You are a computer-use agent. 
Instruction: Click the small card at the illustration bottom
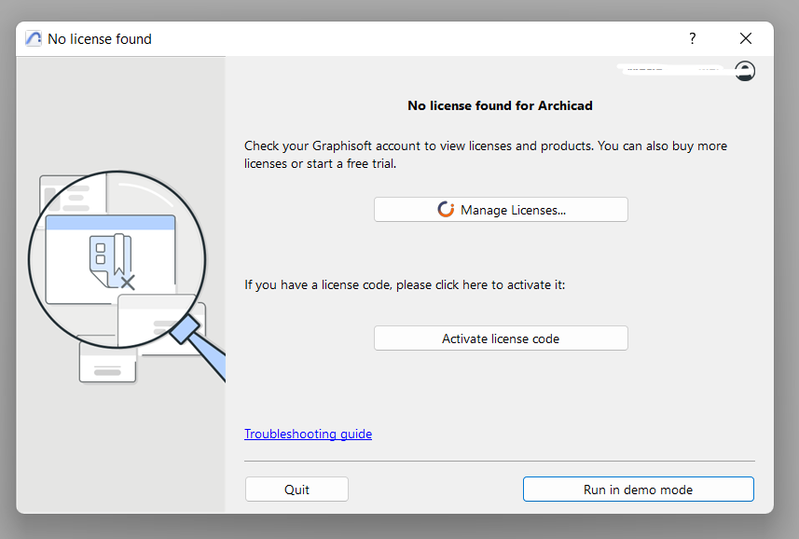(x=106, y=363)
